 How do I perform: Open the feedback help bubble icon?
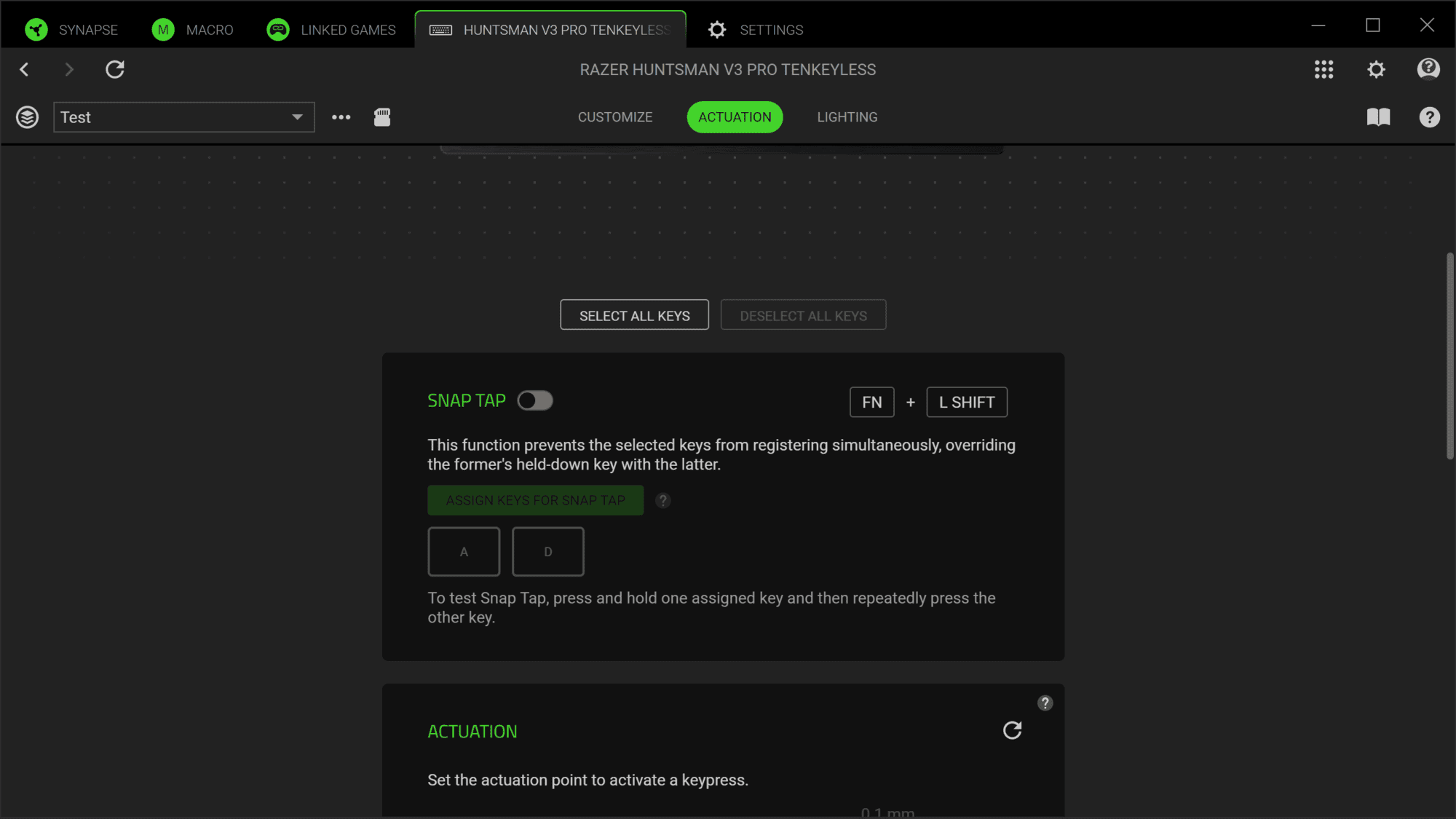pos(1428,69)
